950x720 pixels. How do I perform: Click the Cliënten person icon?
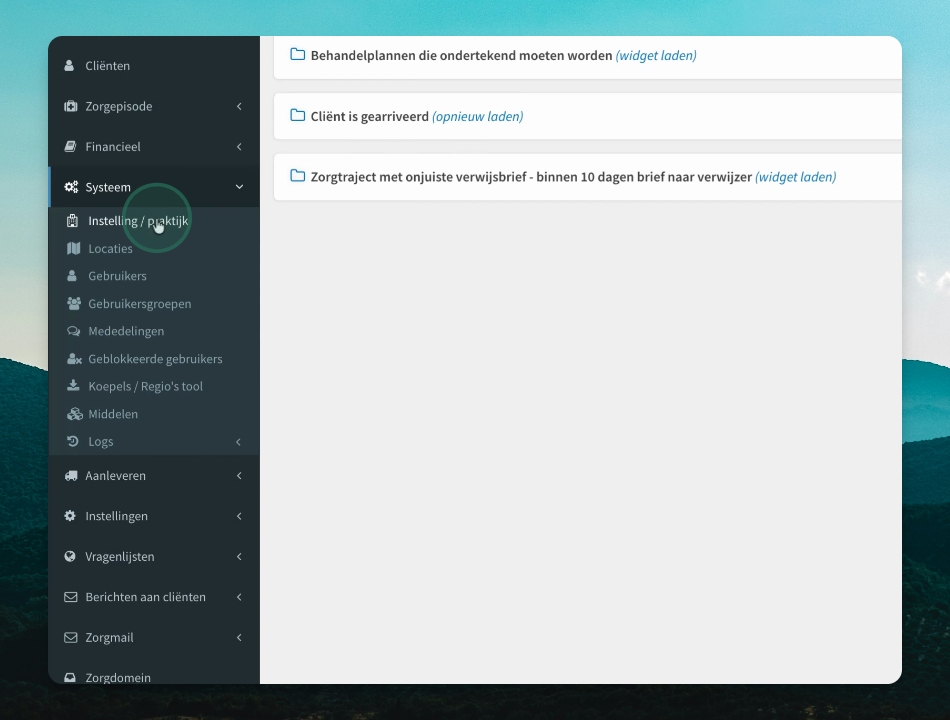pyautogui.click(x=70, y=65)
